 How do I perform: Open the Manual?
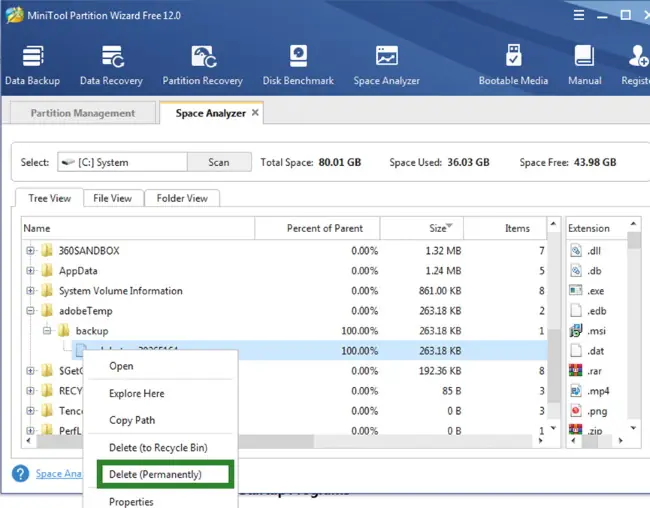[585, 66]
